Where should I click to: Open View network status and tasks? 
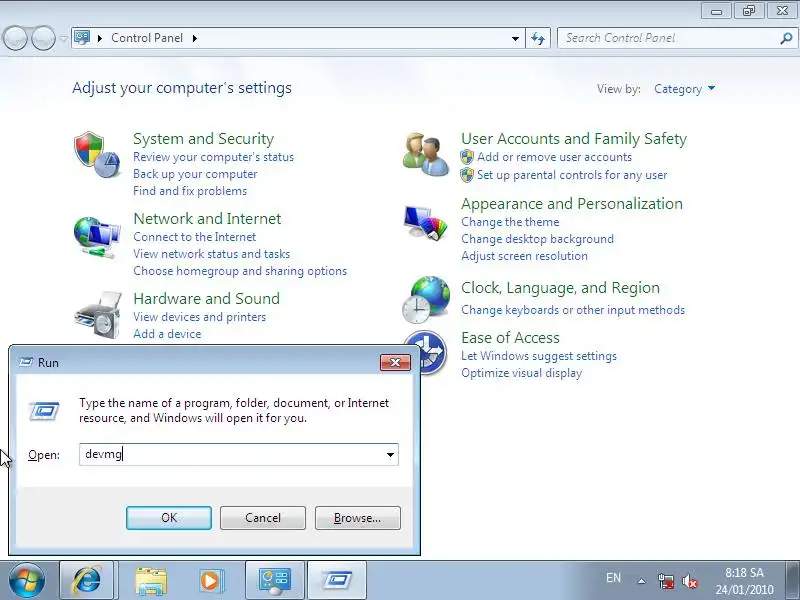[211, 254]
